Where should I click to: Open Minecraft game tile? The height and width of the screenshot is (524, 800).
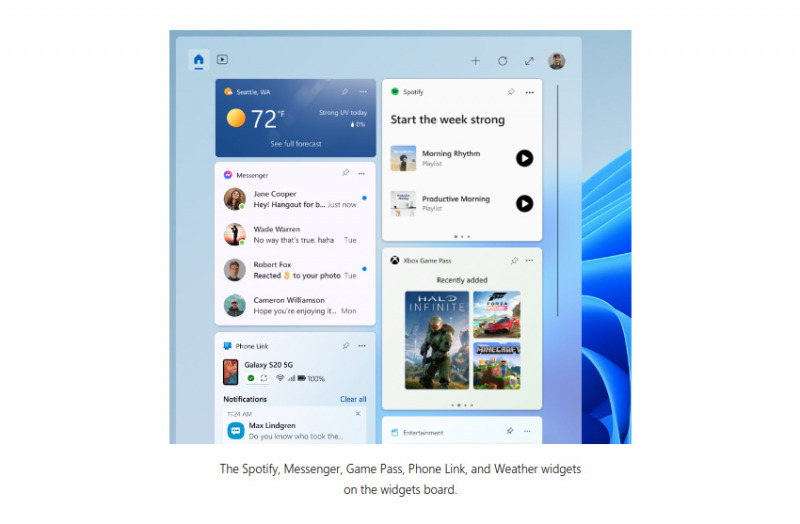coord(497,366)
